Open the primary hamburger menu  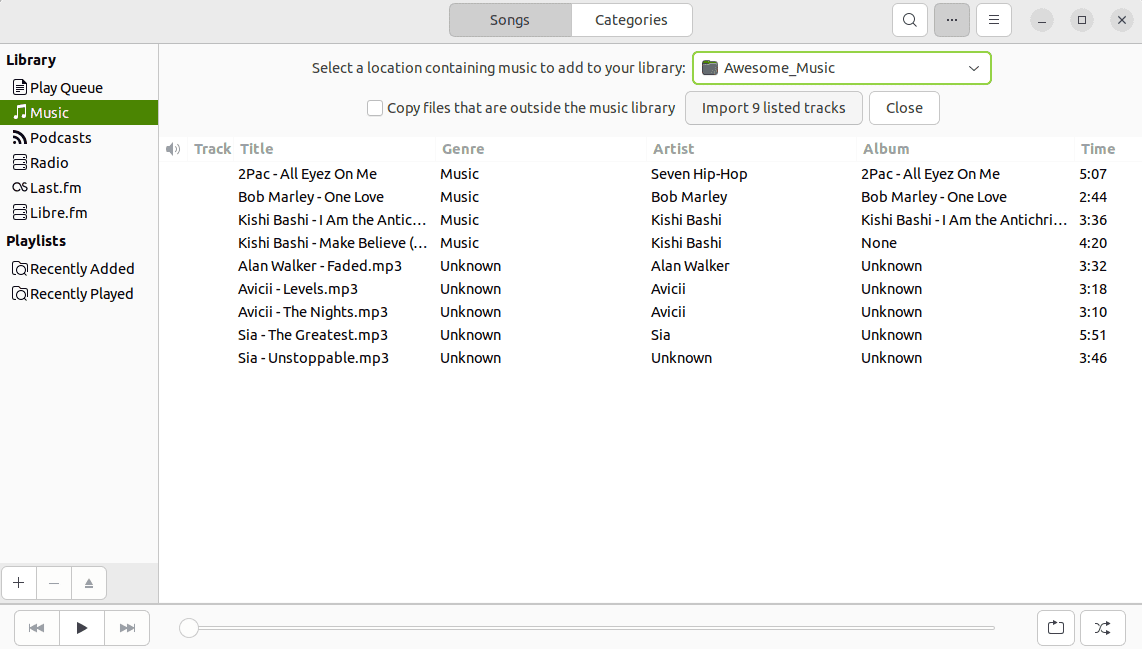993,19
